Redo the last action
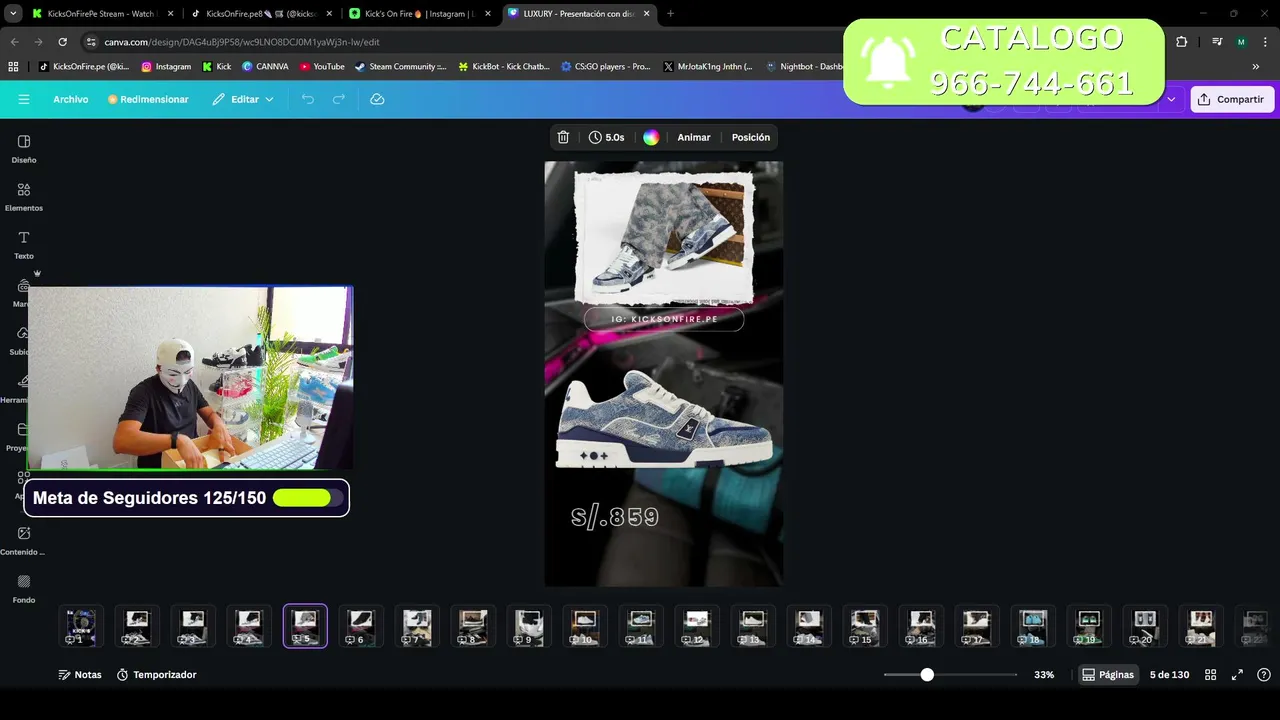This screenshot has width=1280, height=720. (x=339, y=99)
